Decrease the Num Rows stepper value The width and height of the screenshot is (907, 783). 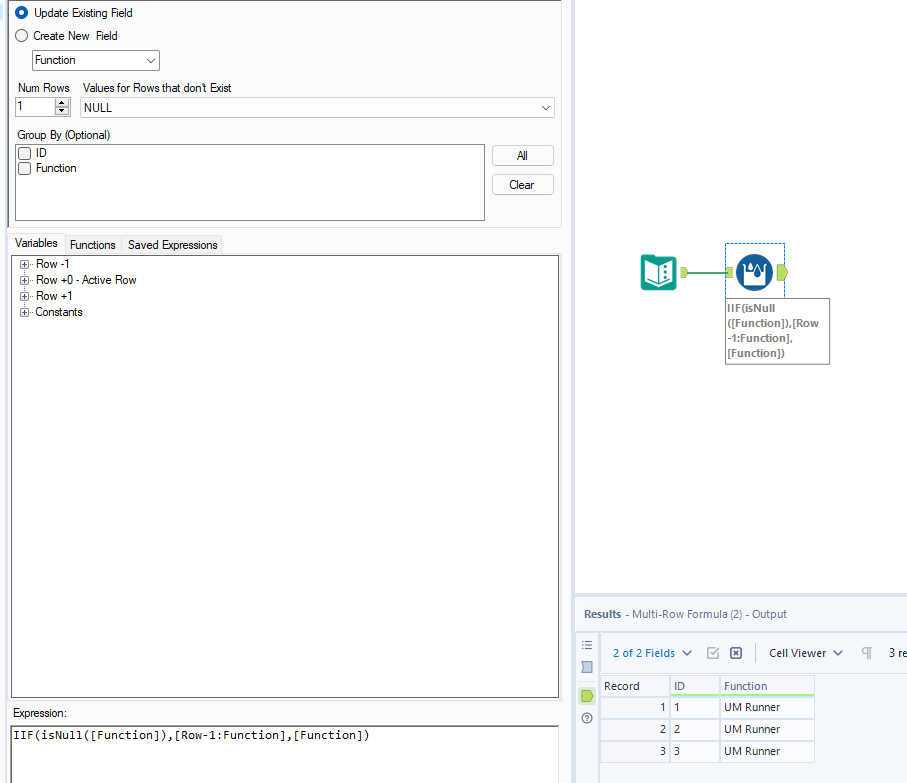point(62,110)
